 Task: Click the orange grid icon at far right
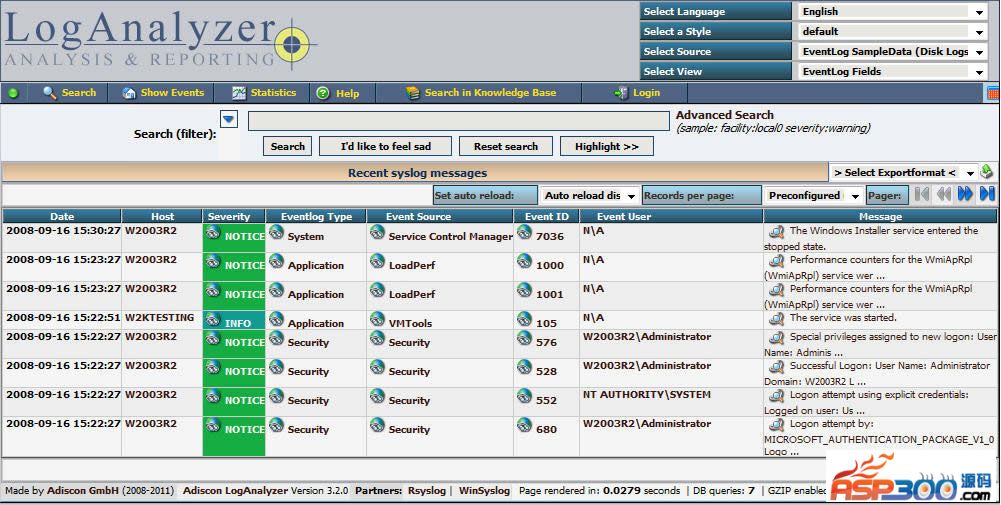pyautogui.click(x=992, y=93)
